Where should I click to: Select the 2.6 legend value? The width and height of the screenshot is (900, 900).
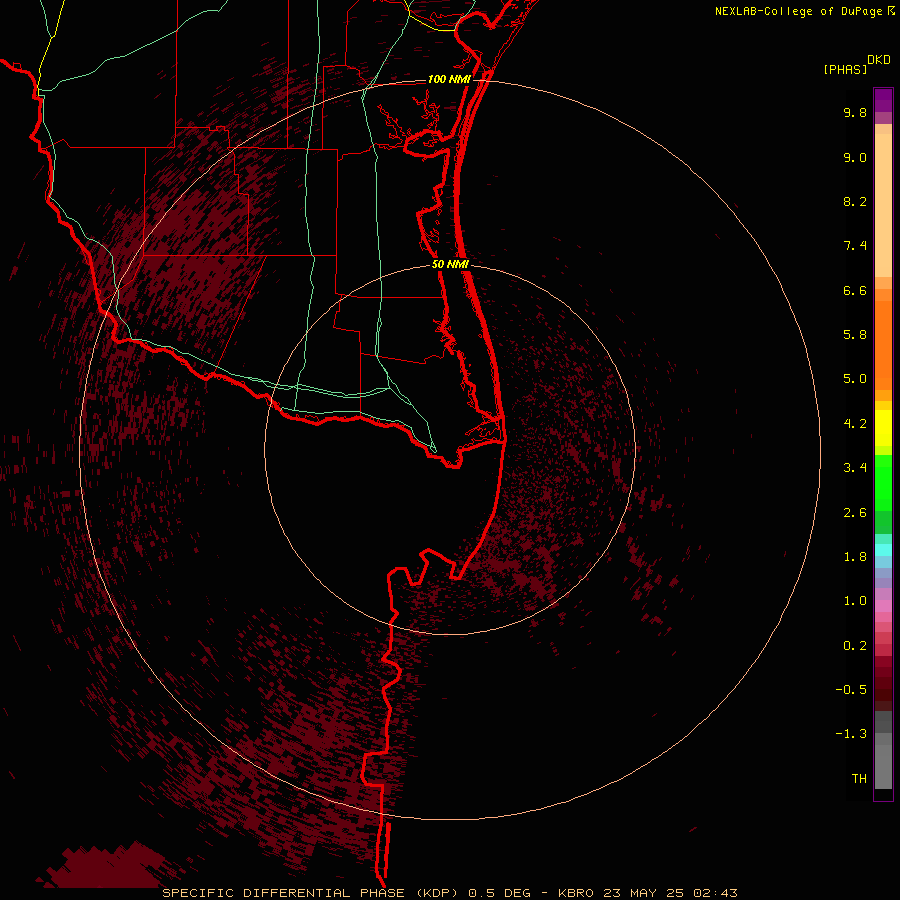coord(855,513)
